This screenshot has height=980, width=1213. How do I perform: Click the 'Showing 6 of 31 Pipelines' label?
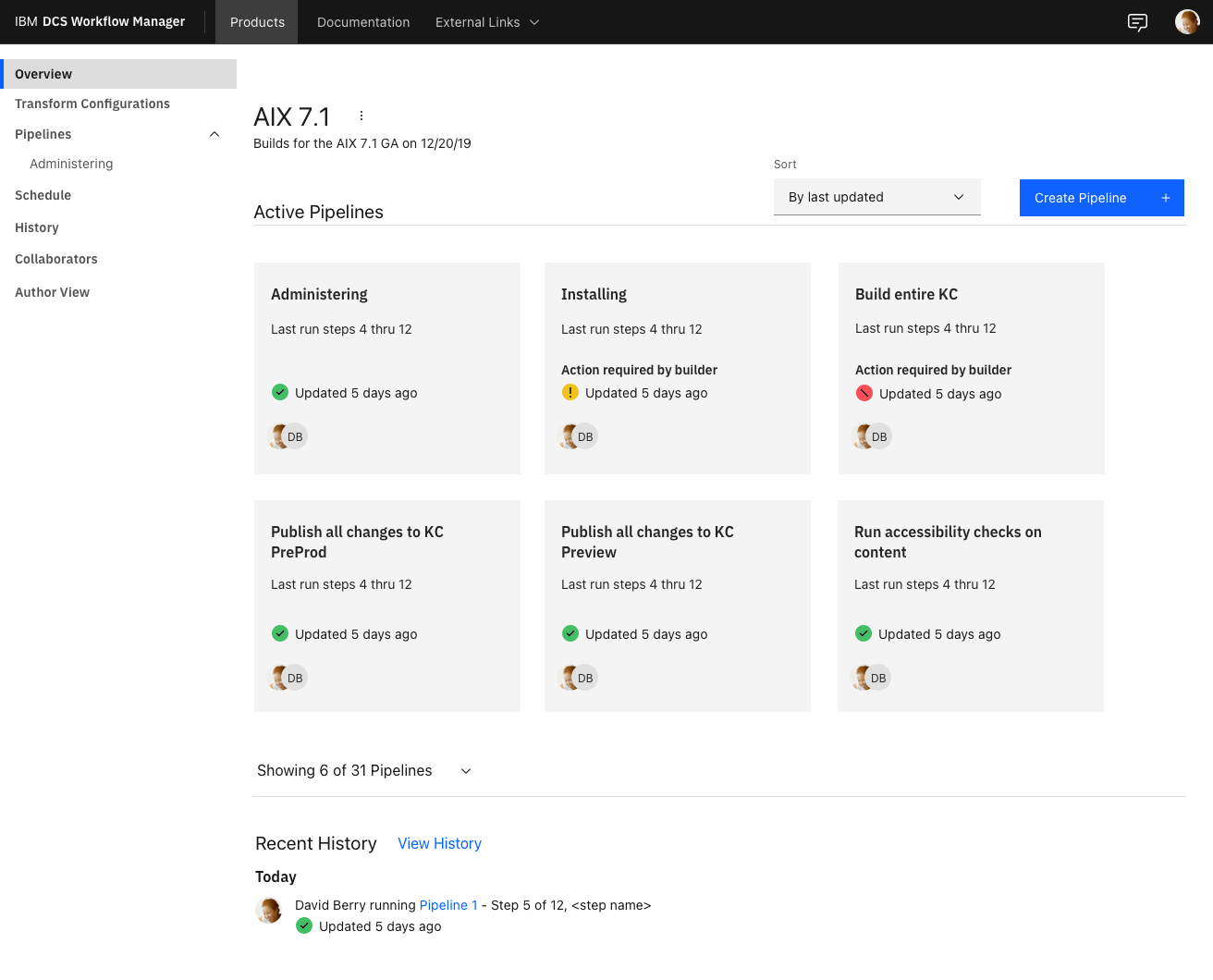tap(344, 770)
